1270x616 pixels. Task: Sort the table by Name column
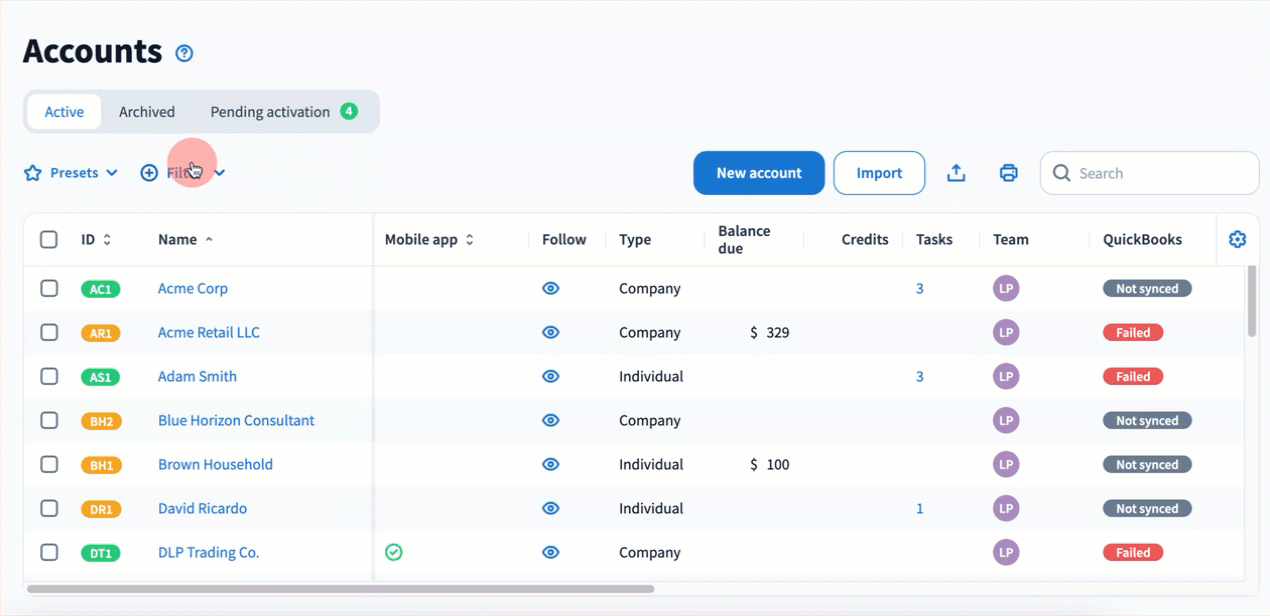[x=178, y=240]
